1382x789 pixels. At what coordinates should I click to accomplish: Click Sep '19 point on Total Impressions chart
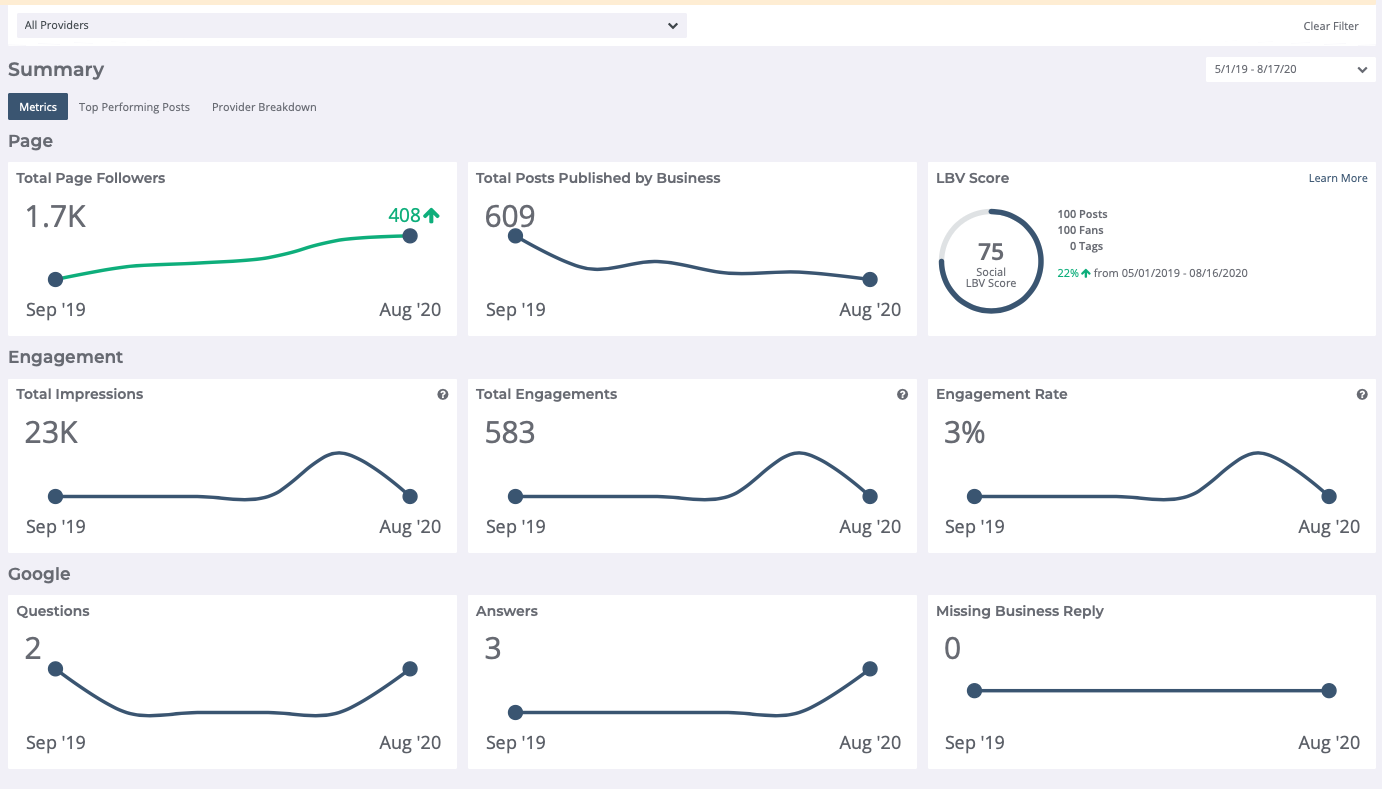[55, 496]
